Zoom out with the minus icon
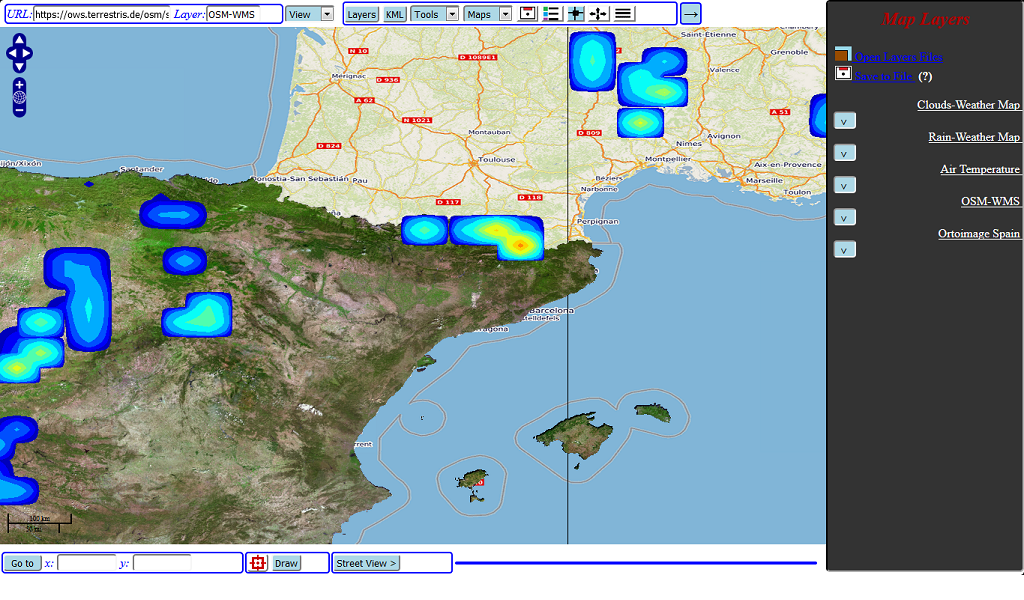The height and width of the screenshot is (600, 1024). 19,109
